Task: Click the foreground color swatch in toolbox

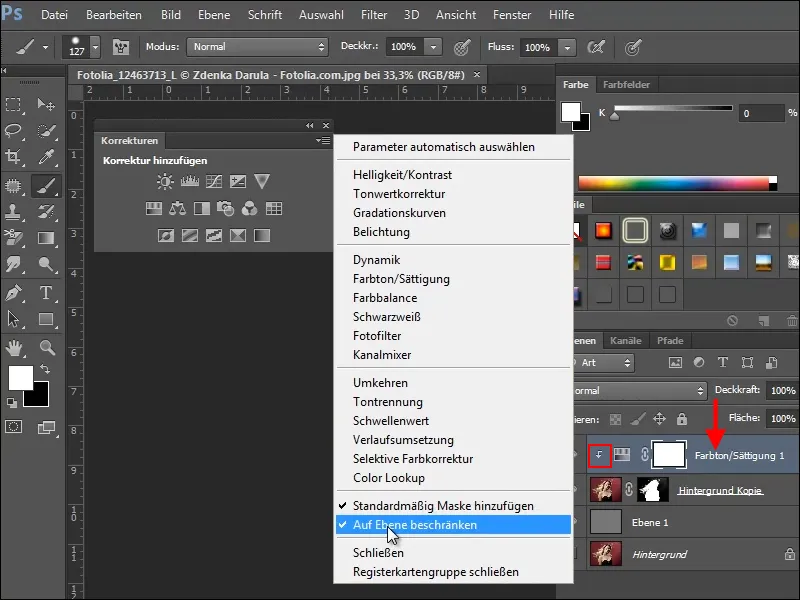Action: [x=20, y=378]
